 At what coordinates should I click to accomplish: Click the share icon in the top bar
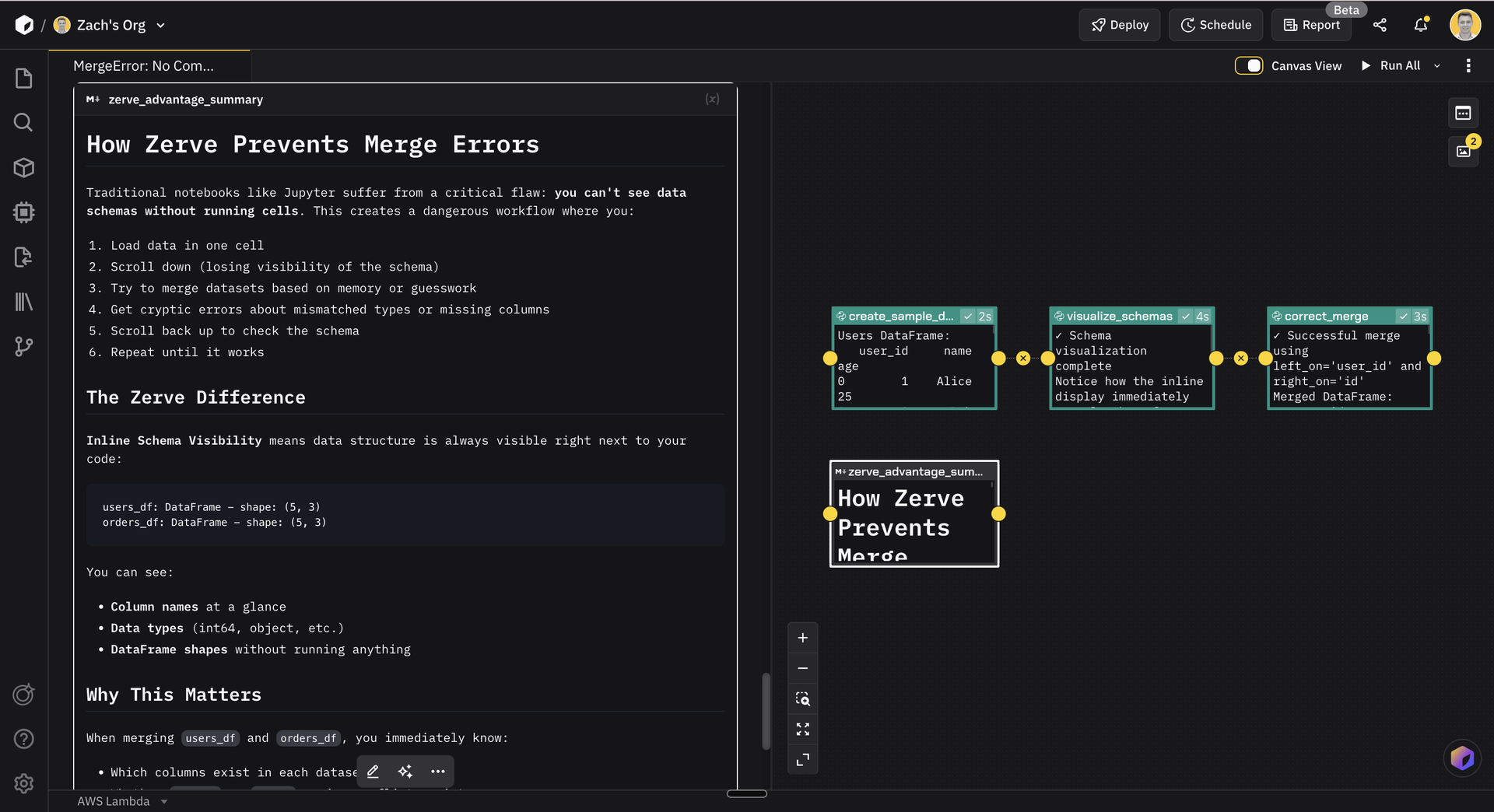click(x=1380, y=25)
